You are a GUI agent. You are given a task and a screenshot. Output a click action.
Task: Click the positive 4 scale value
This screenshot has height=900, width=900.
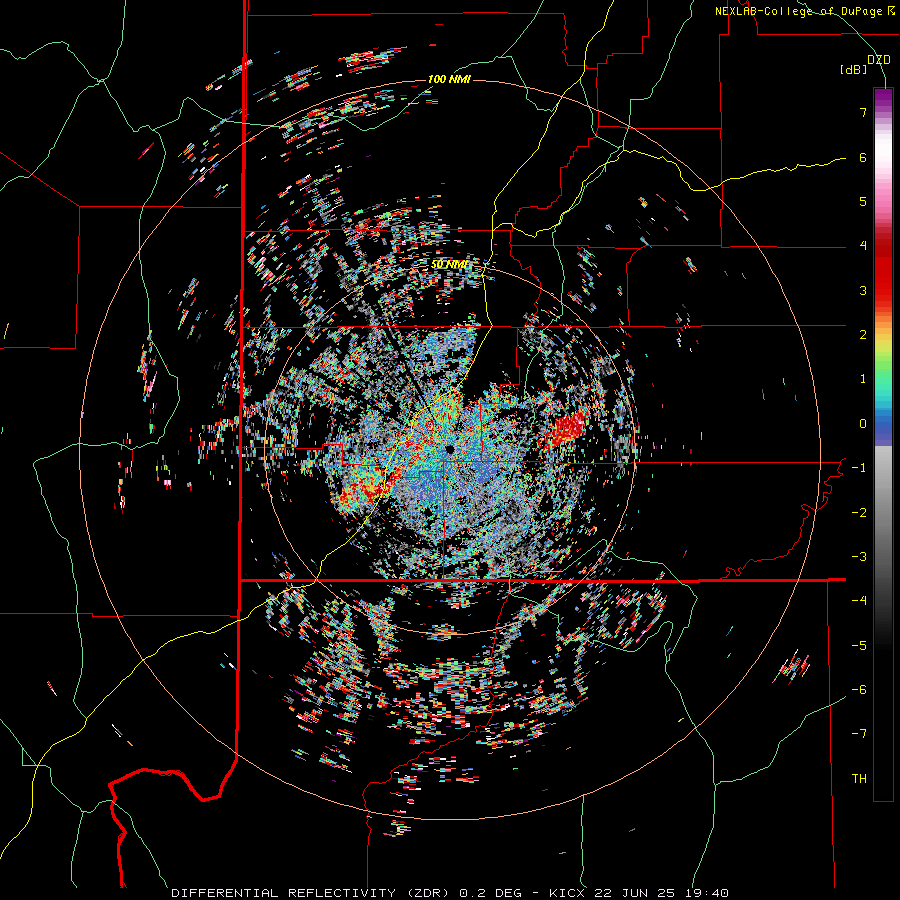point(863,246)
